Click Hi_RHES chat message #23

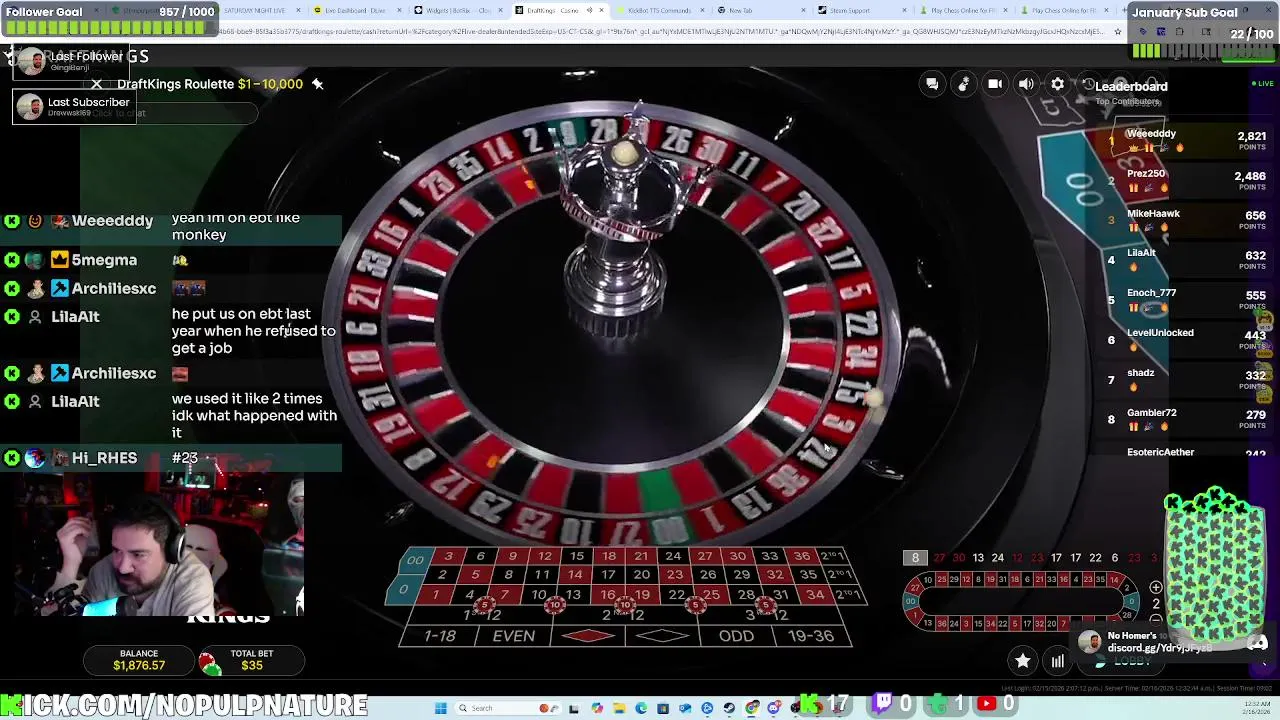171,458
